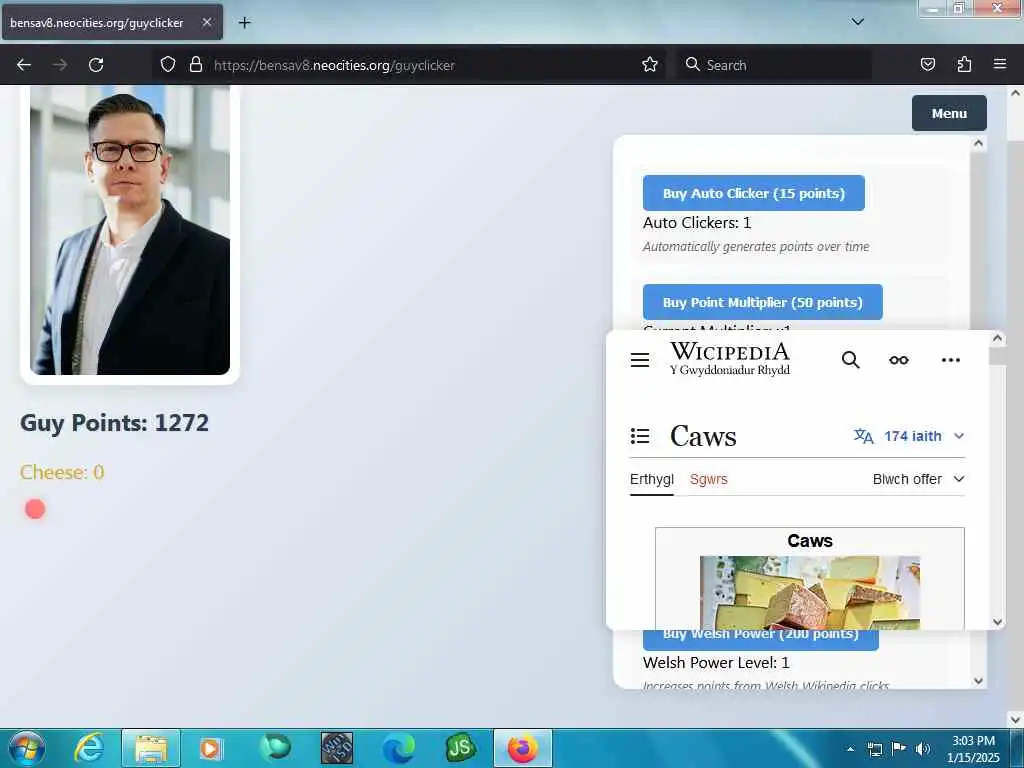This screenshot has width=1024, height=768.
Task: Open the Firefox hamburger application menu
Action: coord(1000,64)
